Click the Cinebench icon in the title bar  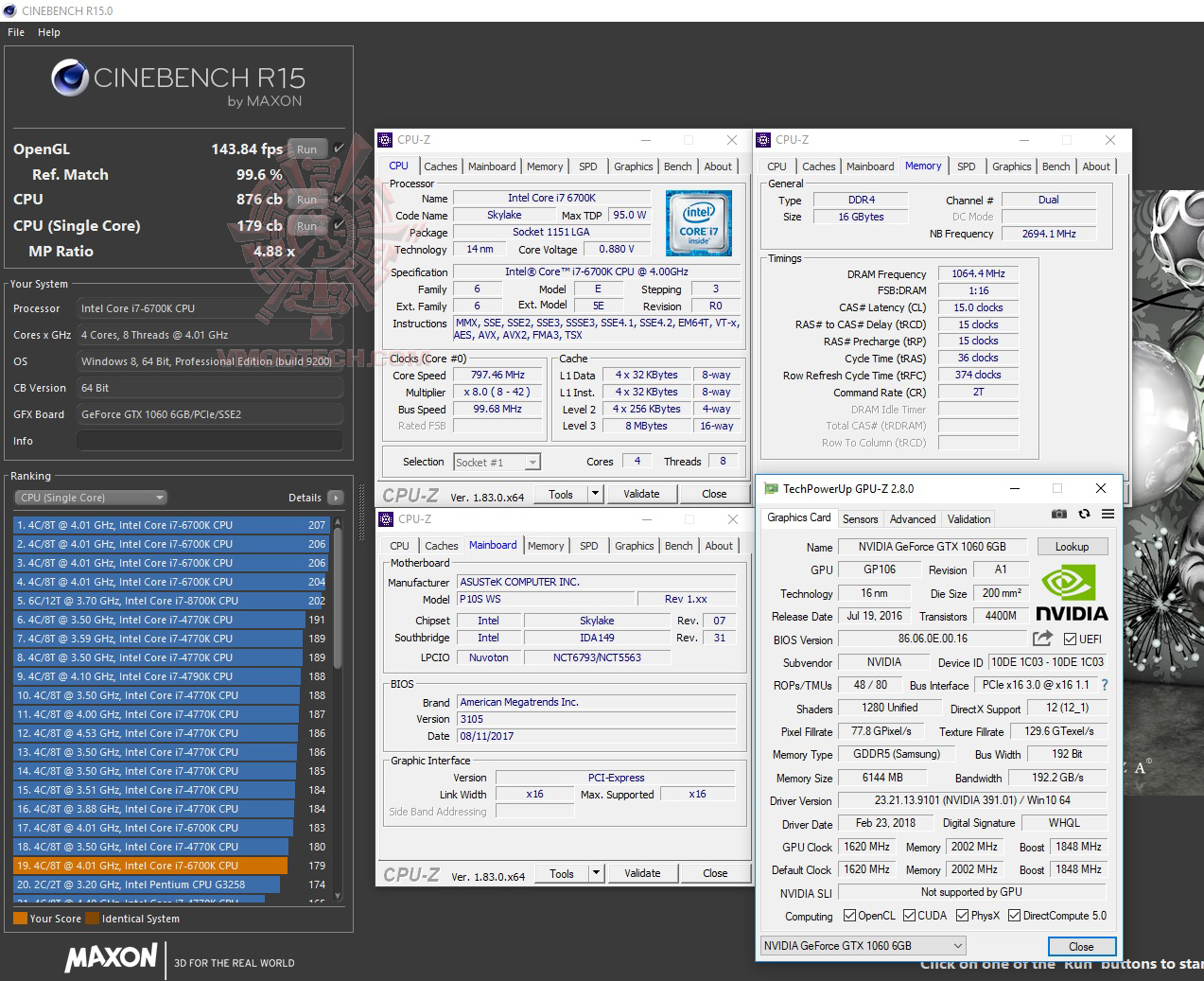click(x=9, y=10)
